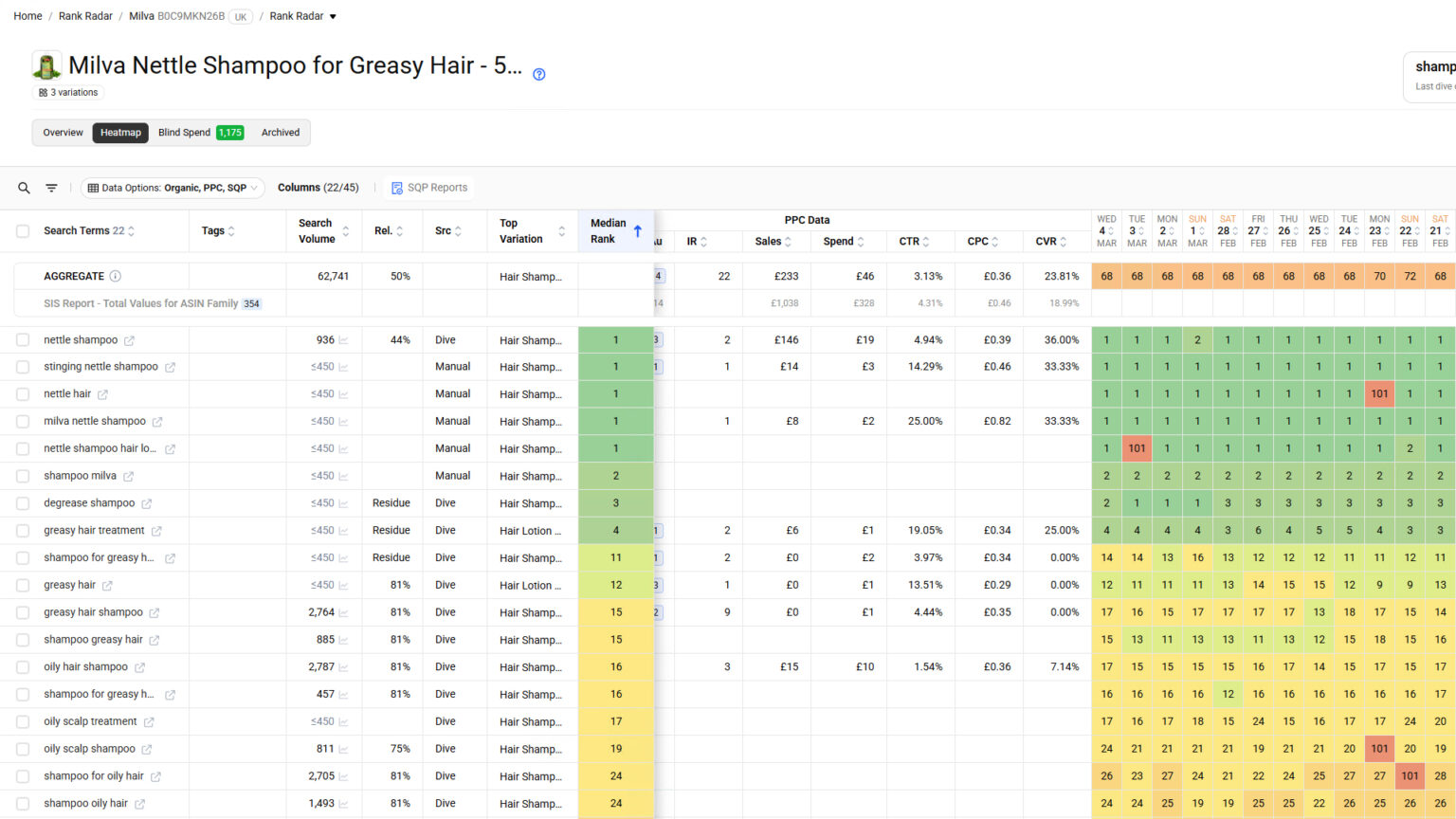Screen dimensions: 1456x819
Task: Open external link icon for degrease shampoo
Action: (x=146, y=503)
